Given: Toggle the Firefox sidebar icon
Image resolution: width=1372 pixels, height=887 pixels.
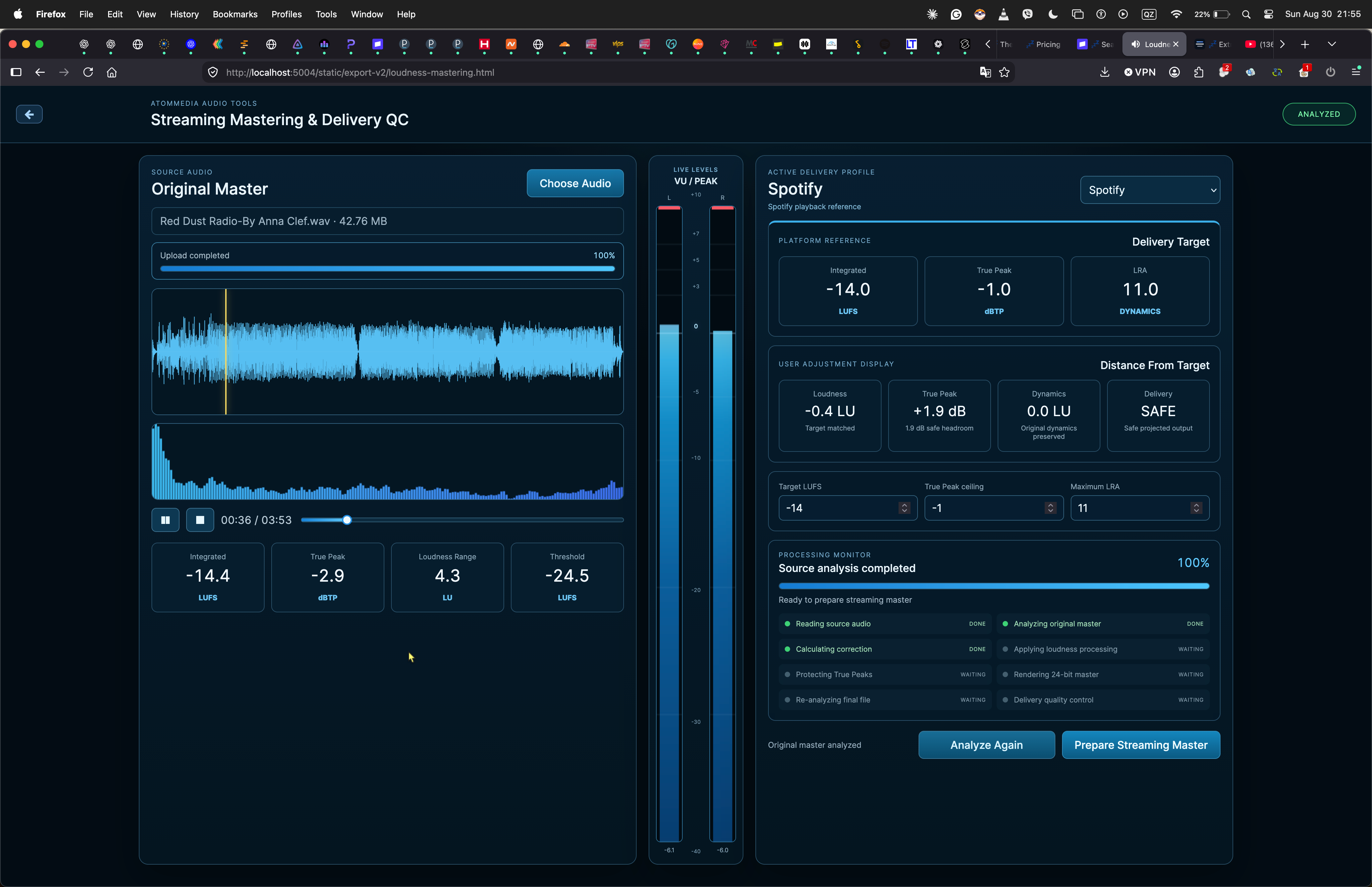Looking at the screenshot, I should 16,72.
